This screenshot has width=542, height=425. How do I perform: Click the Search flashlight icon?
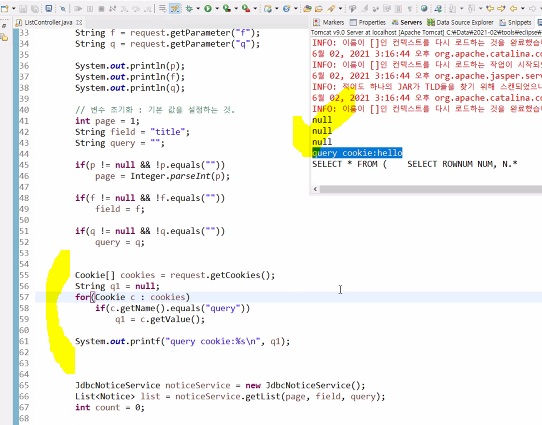[331, 9]
